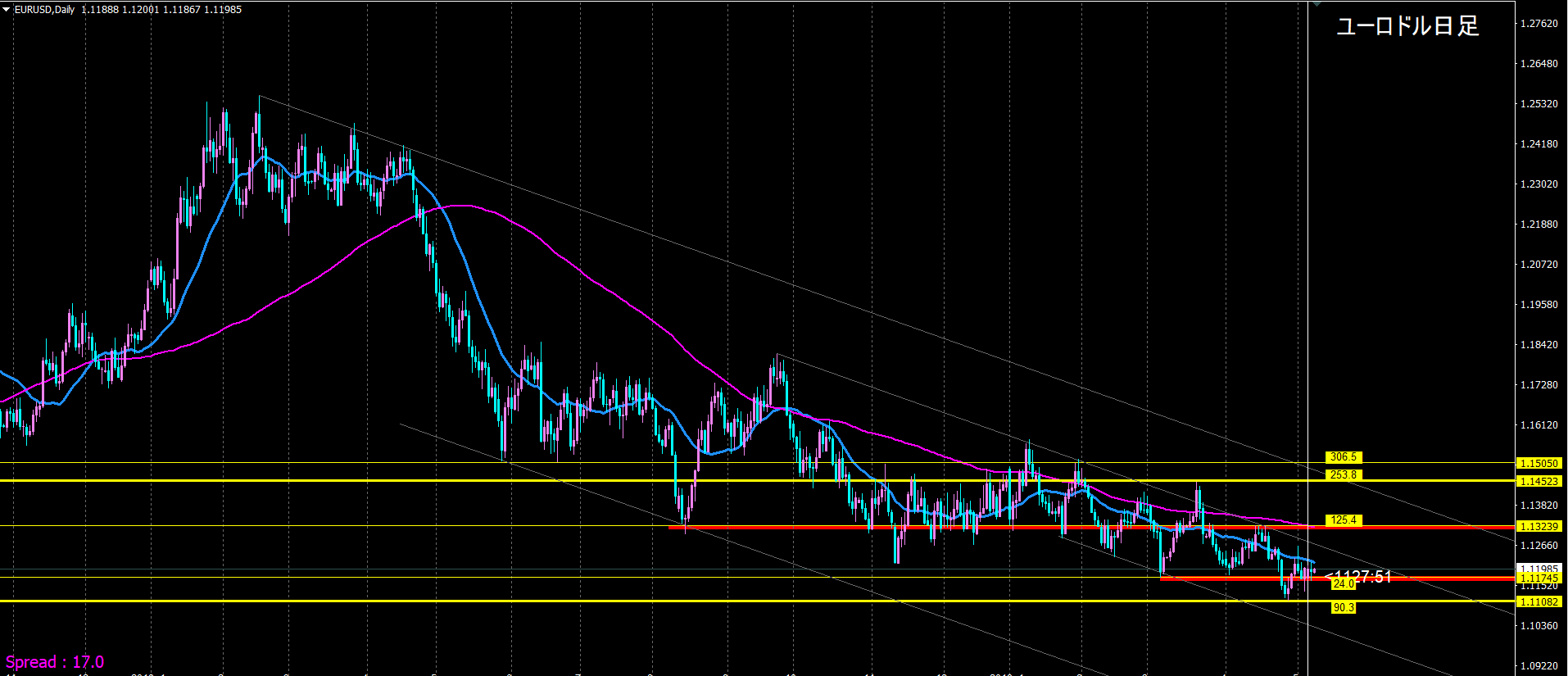Click the candle countdown timer <1127:51
This screenshot has width=1568, height=676.
1357,577
